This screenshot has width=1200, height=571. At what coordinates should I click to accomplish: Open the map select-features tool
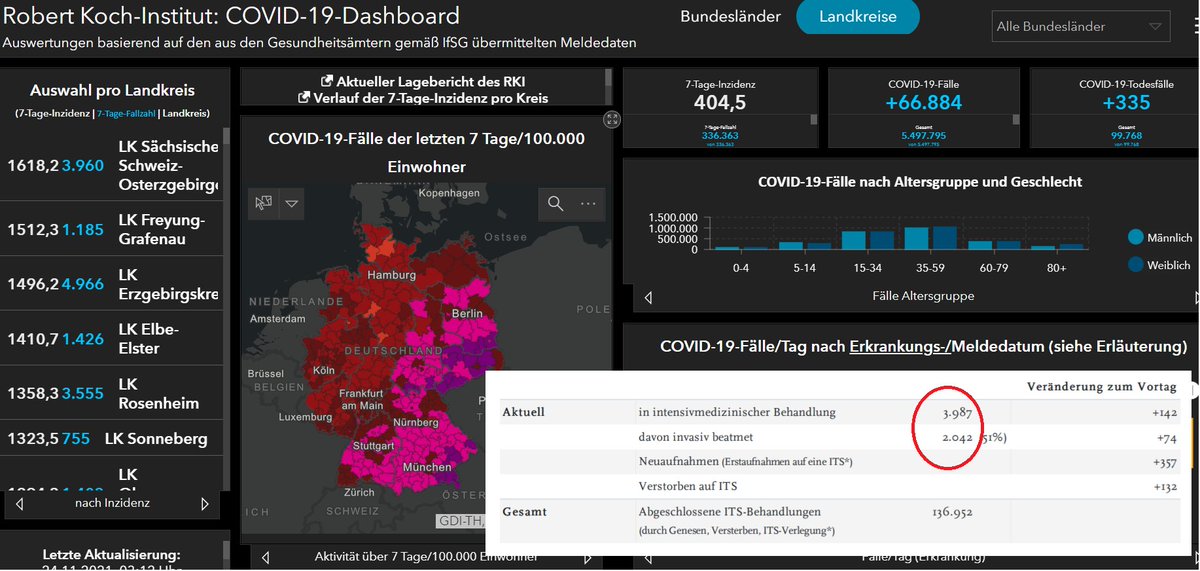[x=265, y=203]
